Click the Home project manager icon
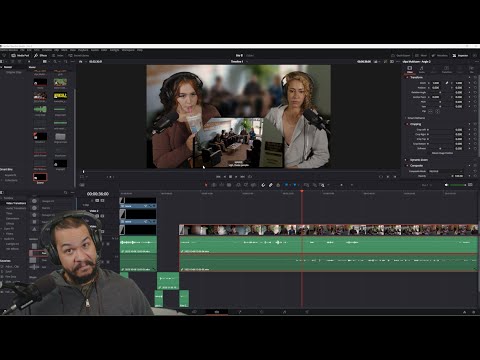 [x=464, y=312]
